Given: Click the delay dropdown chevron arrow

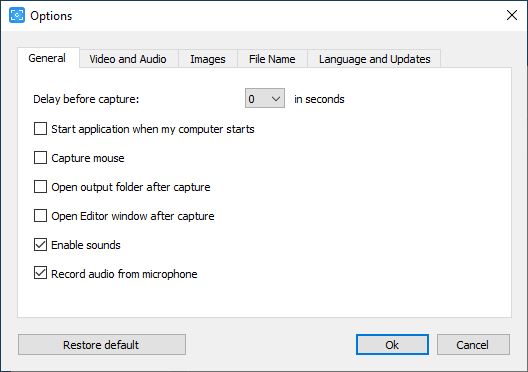Looking at the screenshot, I should tap(276, 99).
